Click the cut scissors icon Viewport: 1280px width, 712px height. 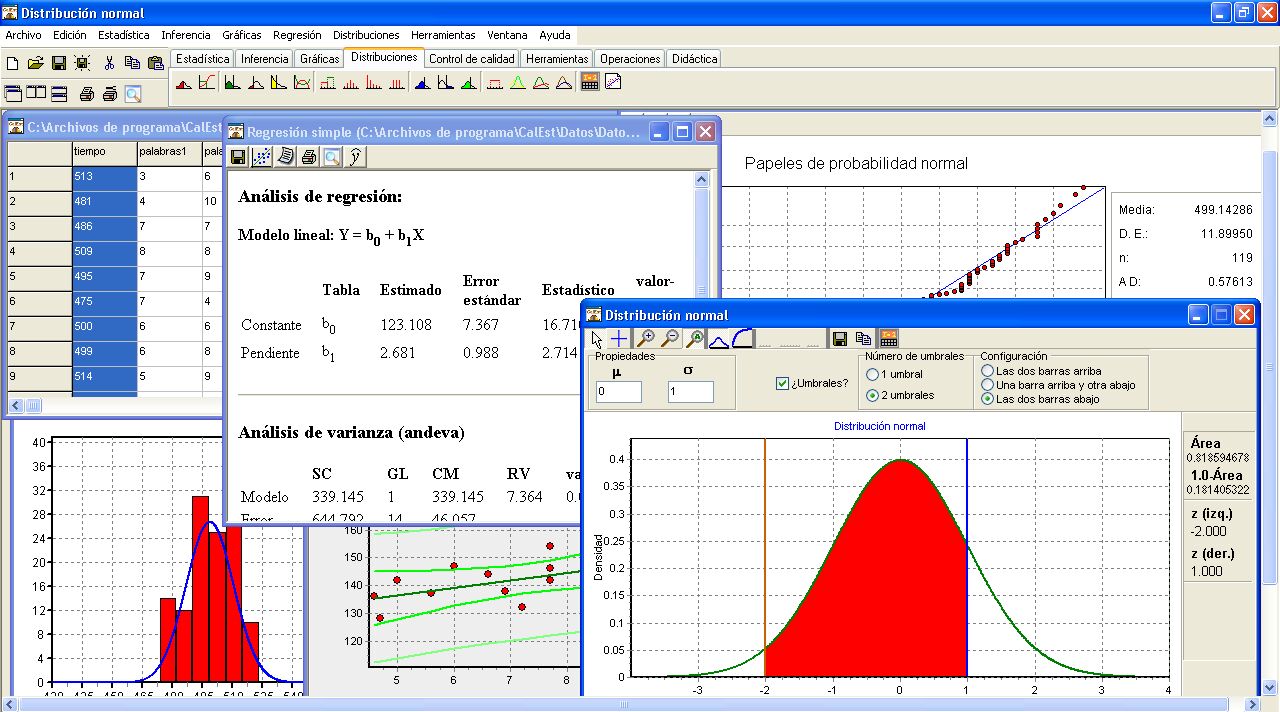click(109, 63)
